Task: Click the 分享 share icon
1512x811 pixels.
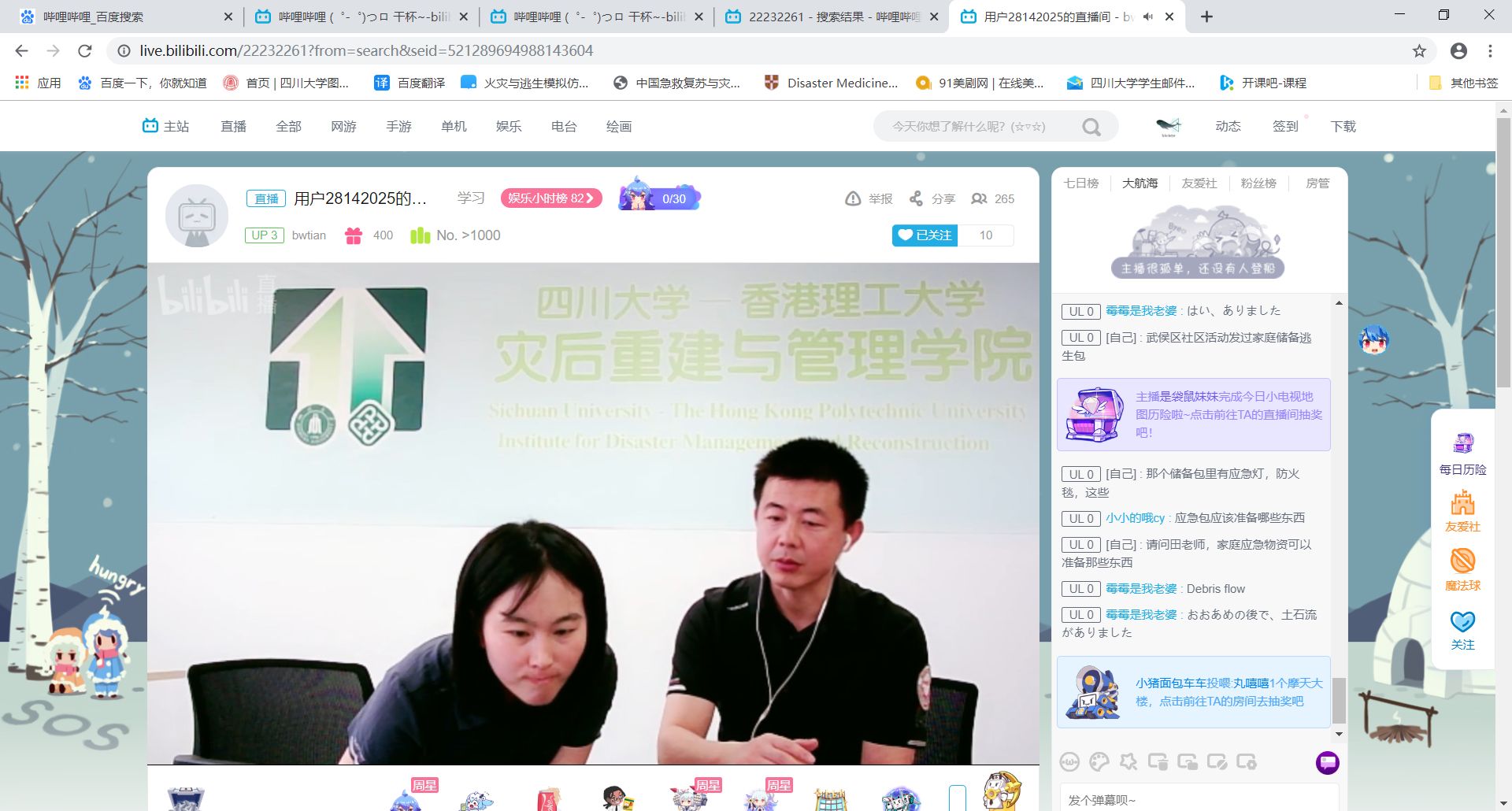Action: pos(916,198)
